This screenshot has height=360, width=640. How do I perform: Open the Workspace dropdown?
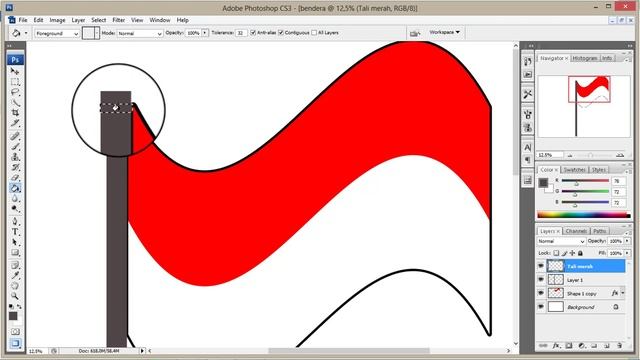click(444, 32)
